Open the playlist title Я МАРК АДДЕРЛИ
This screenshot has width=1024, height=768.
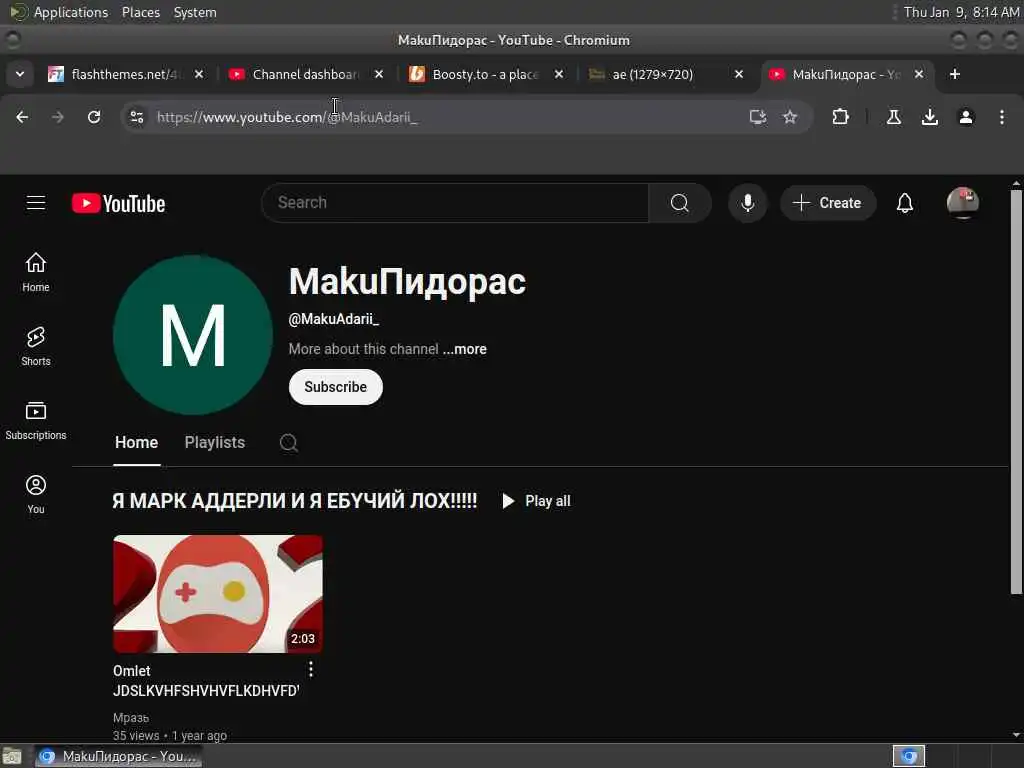(295, 501)
